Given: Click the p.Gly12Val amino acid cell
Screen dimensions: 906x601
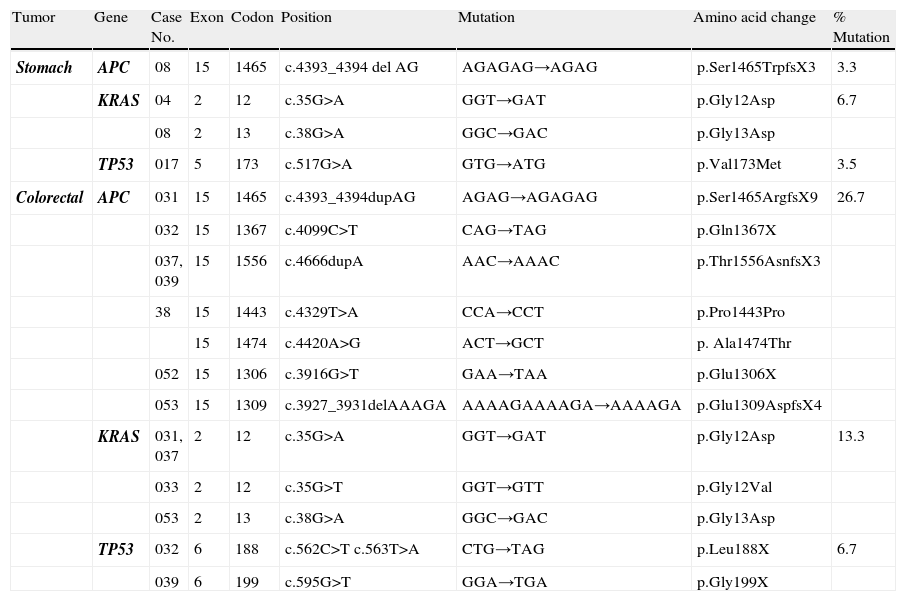Looking at the screenshot, I should pyautogui.click(x=735, y=488).
